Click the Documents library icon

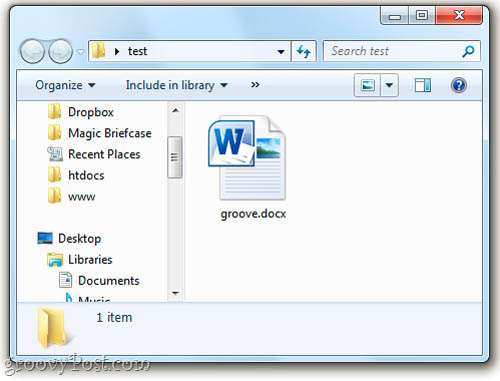[x=66, y=280]
